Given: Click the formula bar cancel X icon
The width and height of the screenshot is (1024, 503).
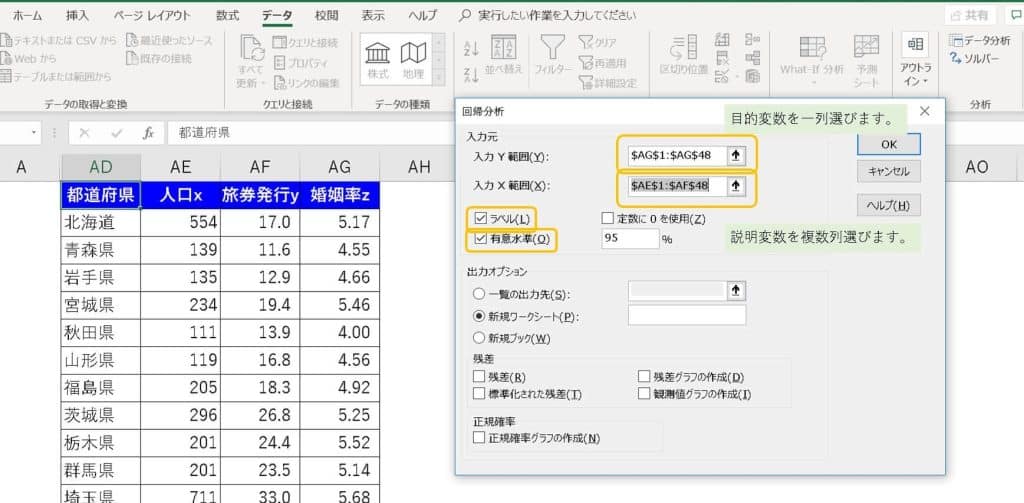Looking at the screenshot, I should point(84,133).
